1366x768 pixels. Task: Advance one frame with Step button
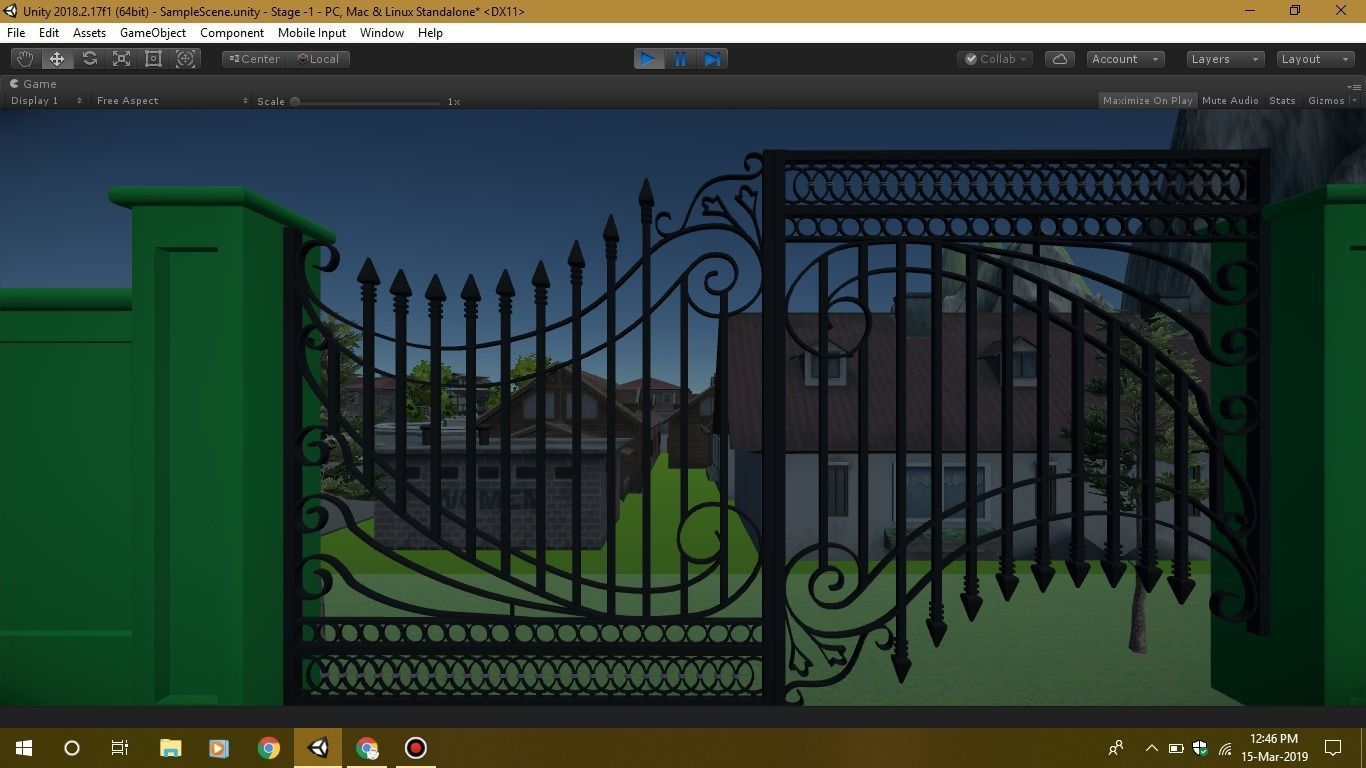click(712, 59)
